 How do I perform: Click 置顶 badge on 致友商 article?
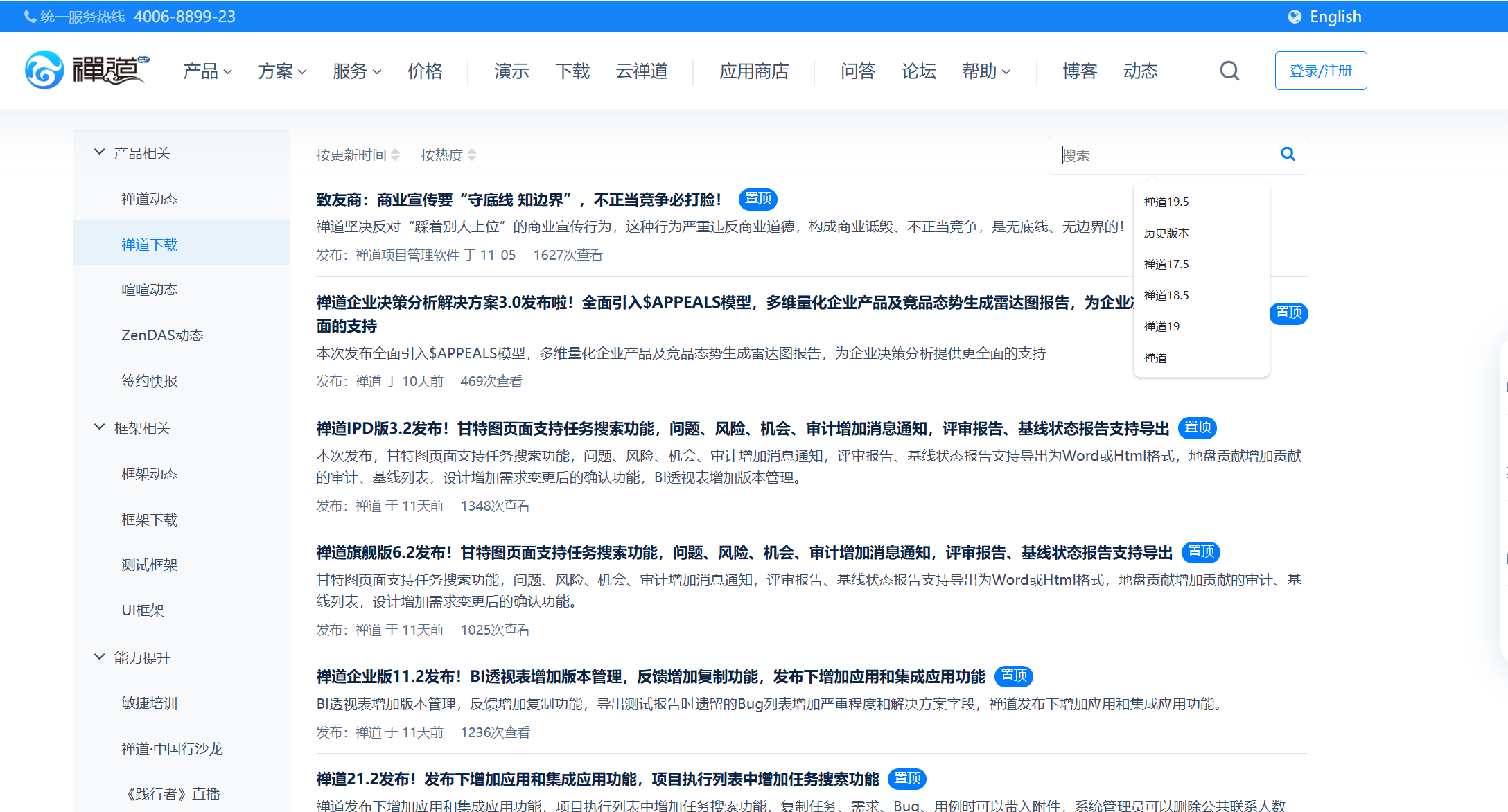758,200
